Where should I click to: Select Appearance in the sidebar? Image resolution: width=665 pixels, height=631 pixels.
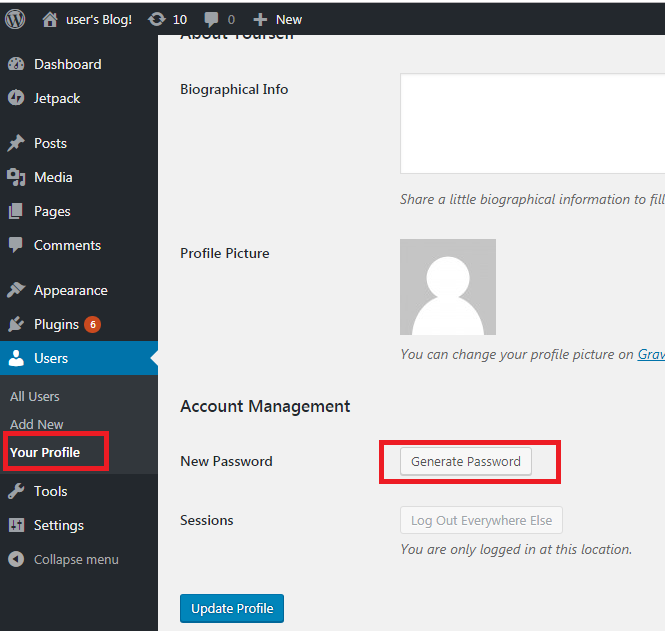point(71,291)
